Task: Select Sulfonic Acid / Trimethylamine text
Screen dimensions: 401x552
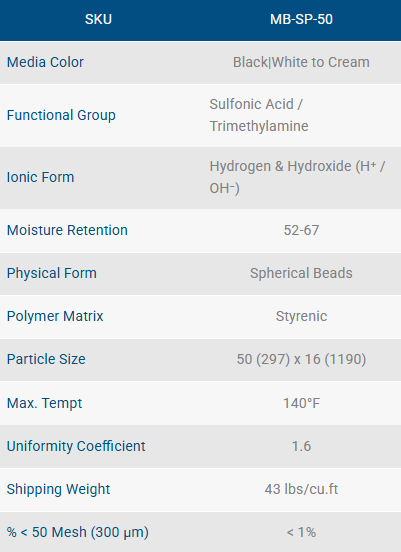Action: [x=259, y=115]
